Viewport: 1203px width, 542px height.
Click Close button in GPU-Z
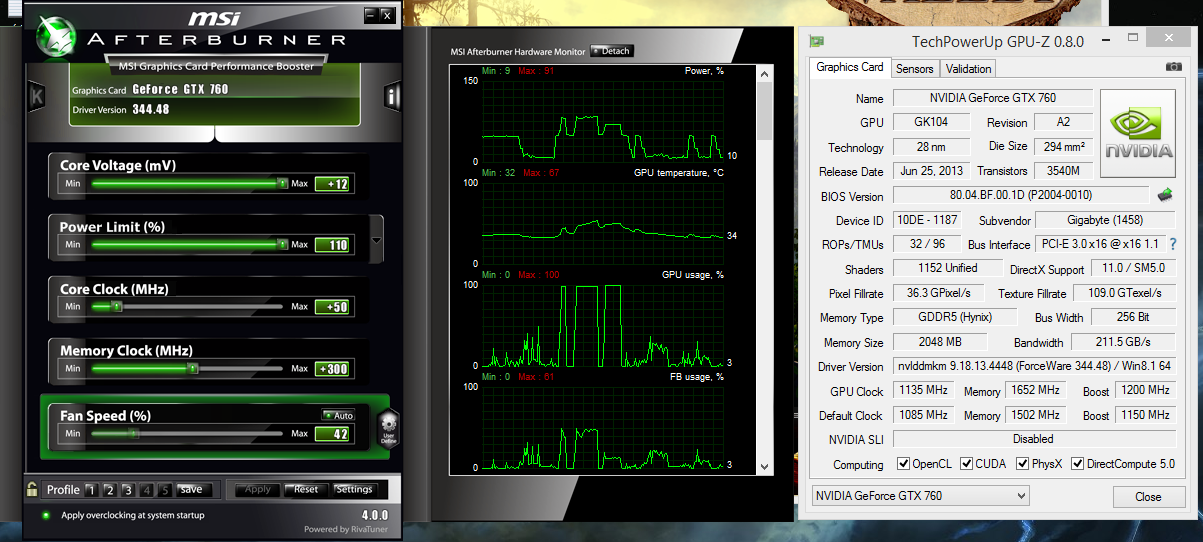[1148, 497]
